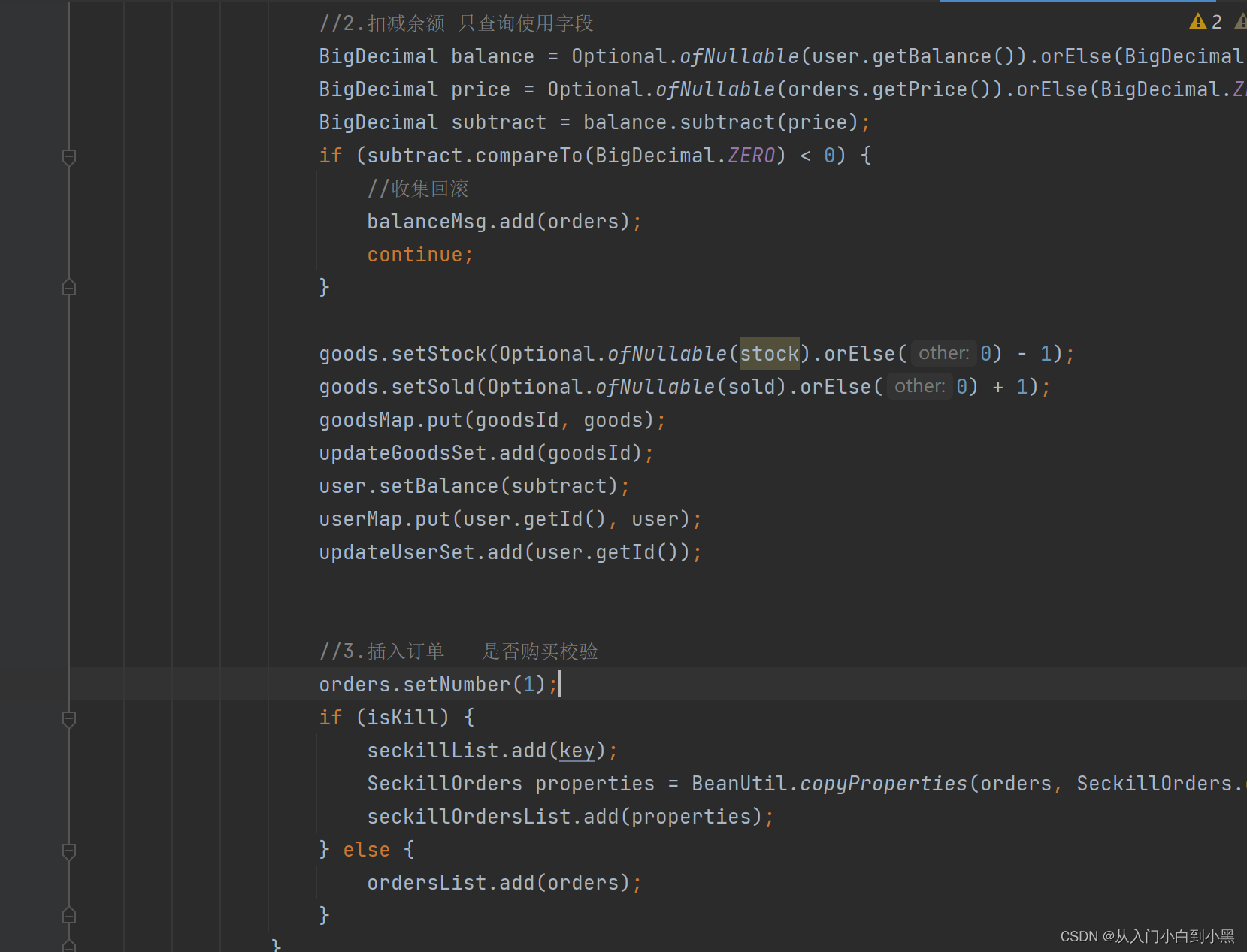Click 'updateUserSet.add(user.getId());' line

pyautogui.click(x=510, y=552)
